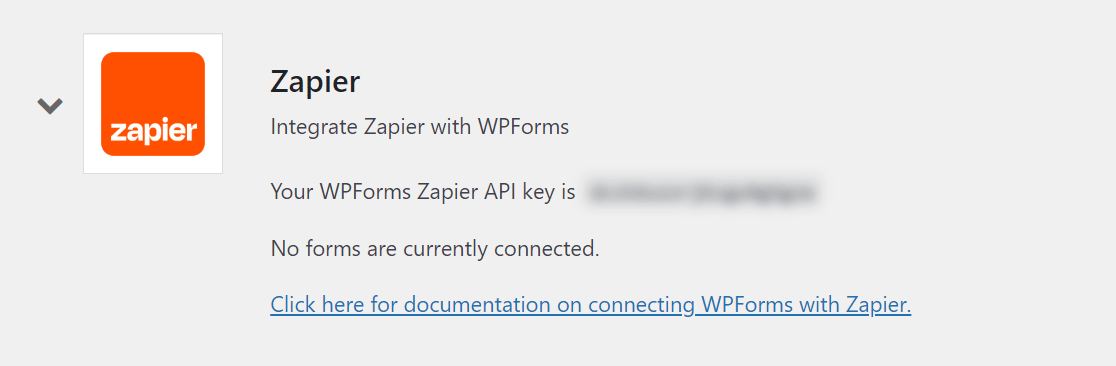Click "Your WPForms Zapier API key is" label

click(x=423, y=192)
